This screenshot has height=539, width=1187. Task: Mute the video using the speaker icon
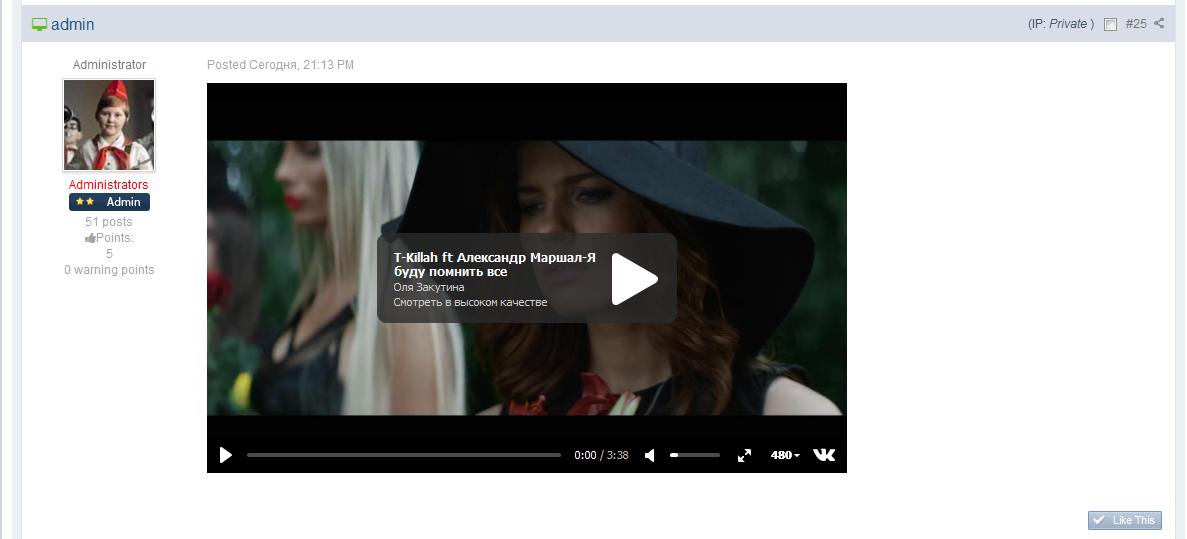click(x=650, y=456)
